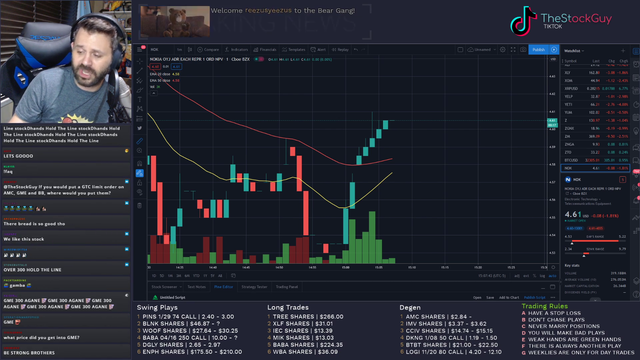
Task: Minimize the bottom panel
Action: pyautogui.click(x=543, y=288)
